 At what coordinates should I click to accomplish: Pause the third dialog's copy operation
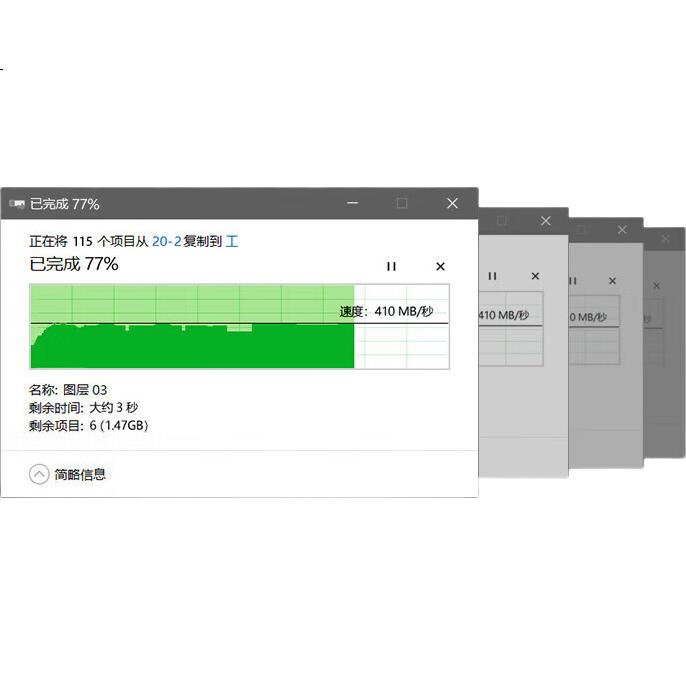[573, 281]
